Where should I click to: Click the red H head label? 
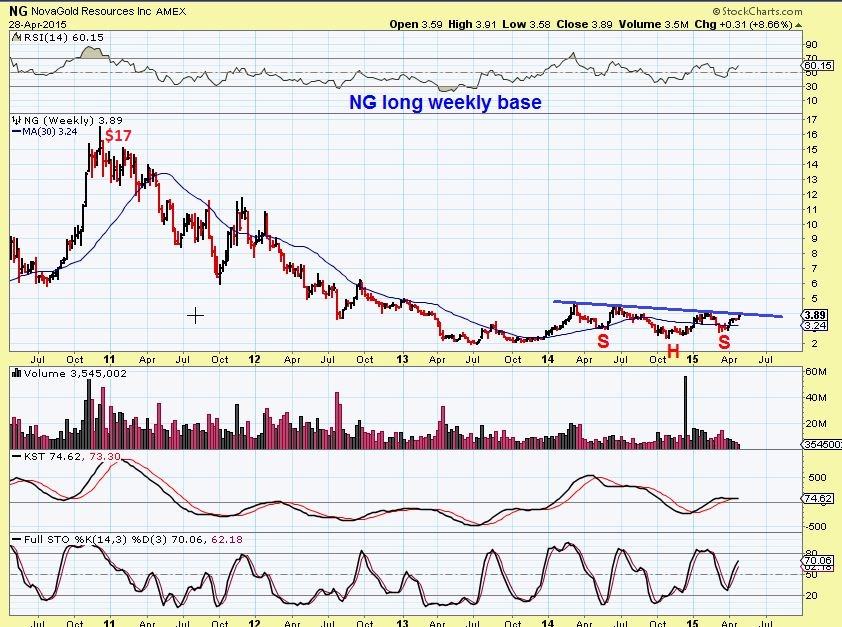[673, 351]
